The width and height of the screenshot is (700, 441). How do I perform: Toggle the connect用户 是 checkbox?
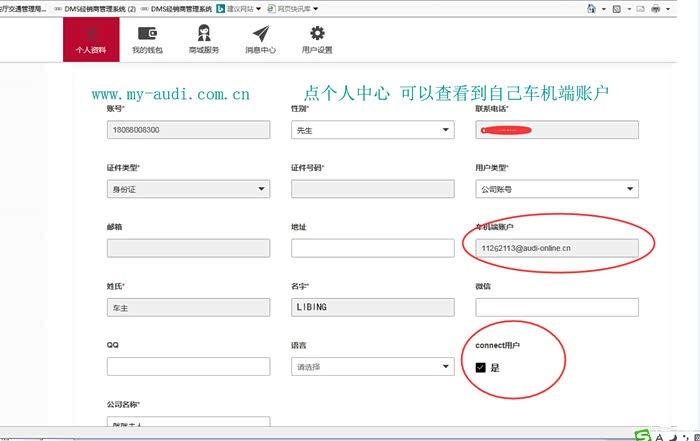pyautogui.click(x=481, y=367)
